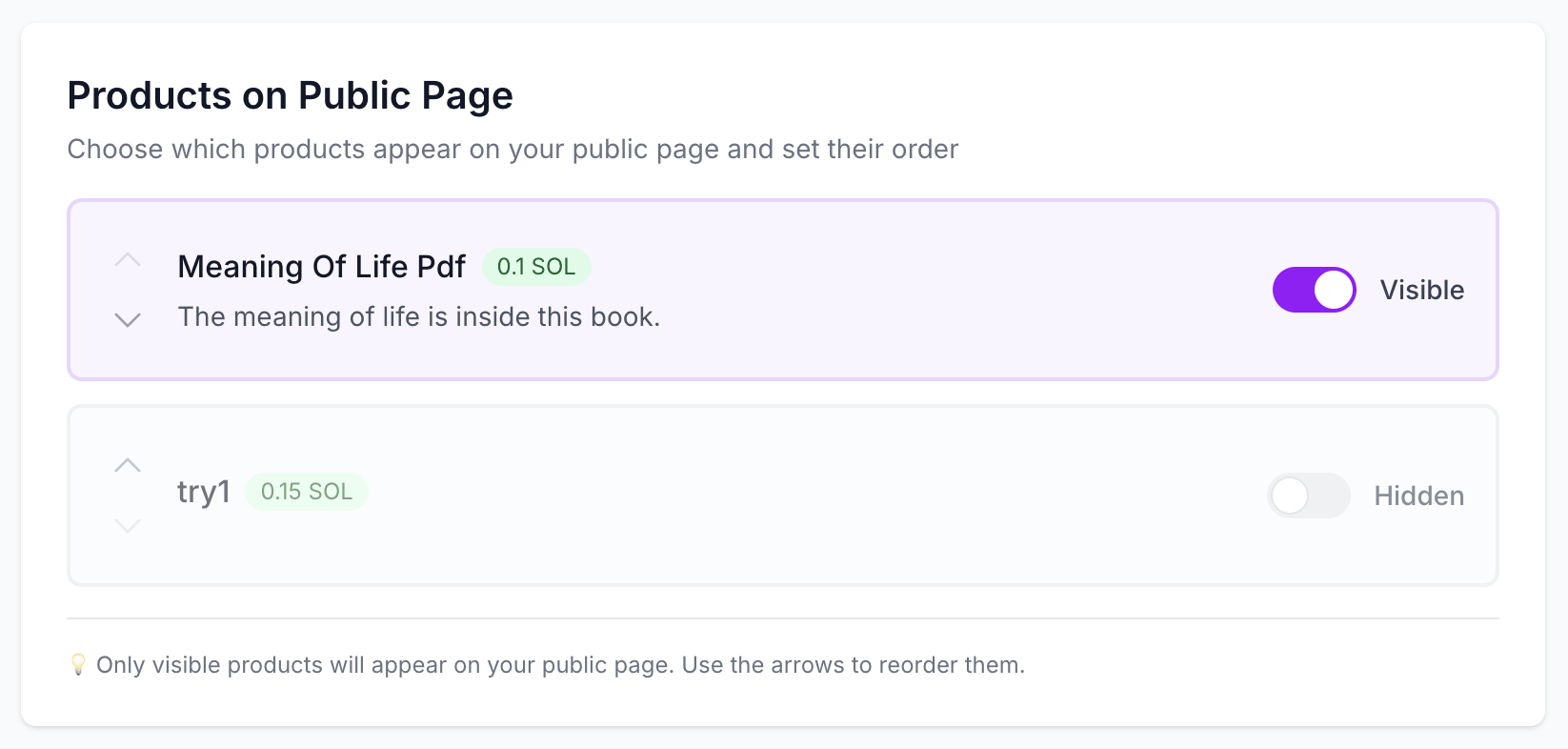Hide Meaning Of Life Pdf using toggle
This screenshot has width=1568, height=749.
click(1314, 290)
